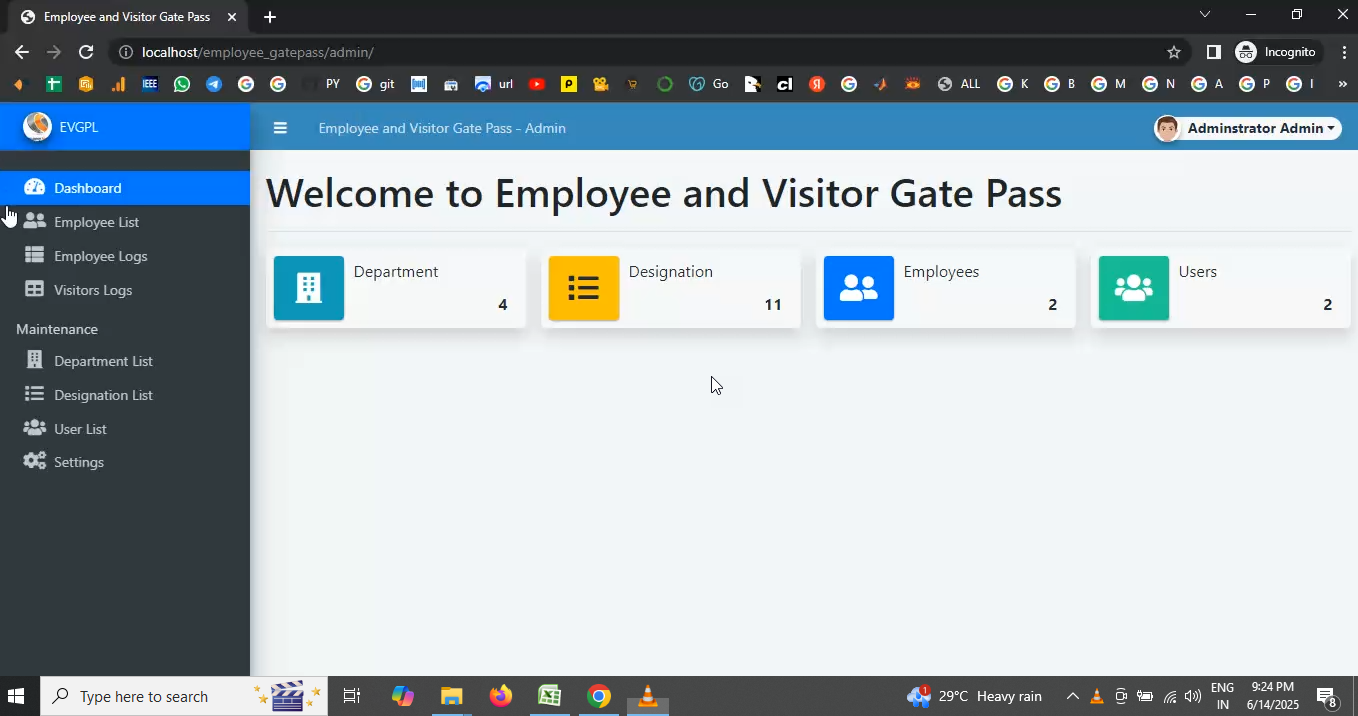Click the administrator avatar image
This screenshot has width=1358, height=716.
pos(1166,128)
